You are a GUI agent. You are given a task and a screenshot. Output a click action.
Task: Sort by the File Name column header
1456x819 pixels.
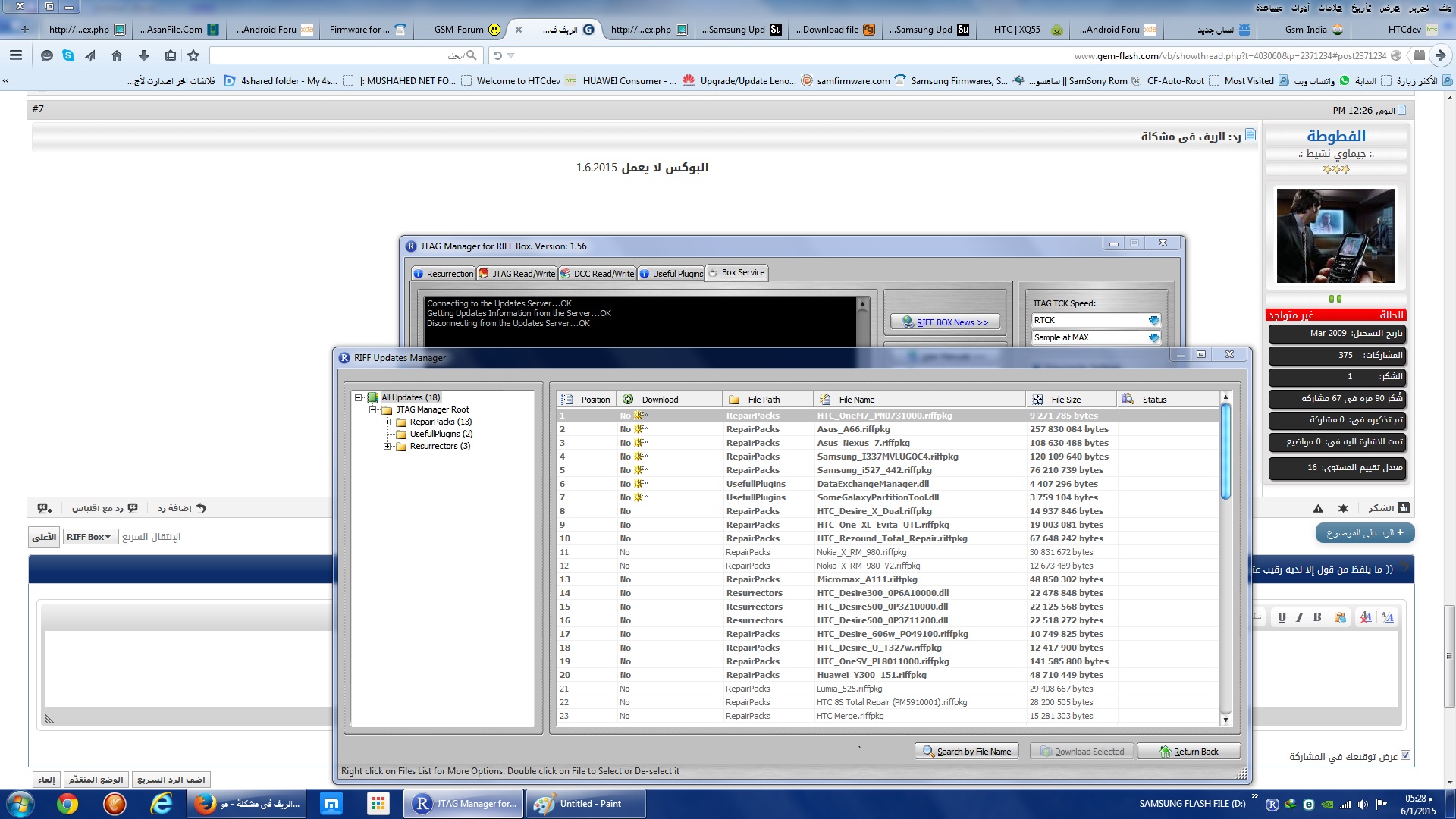tap(919, 400)
